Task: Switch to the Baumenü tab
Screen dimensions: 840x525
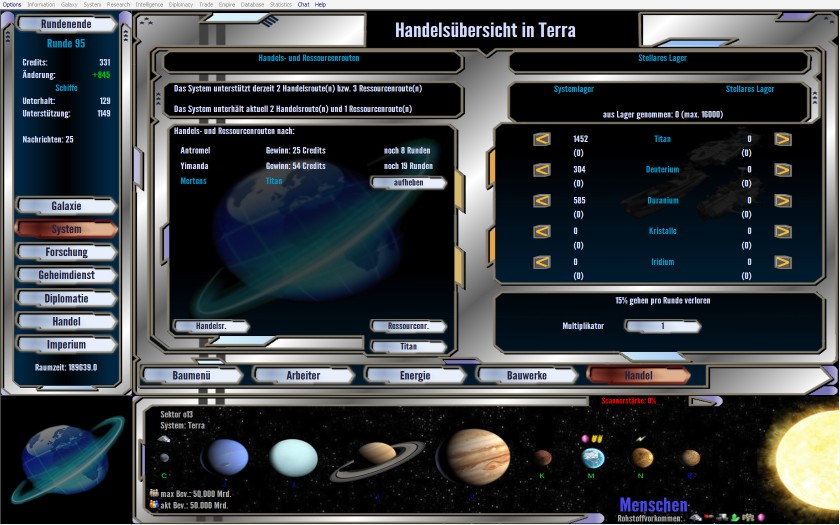Action: [x=190, y=375]
